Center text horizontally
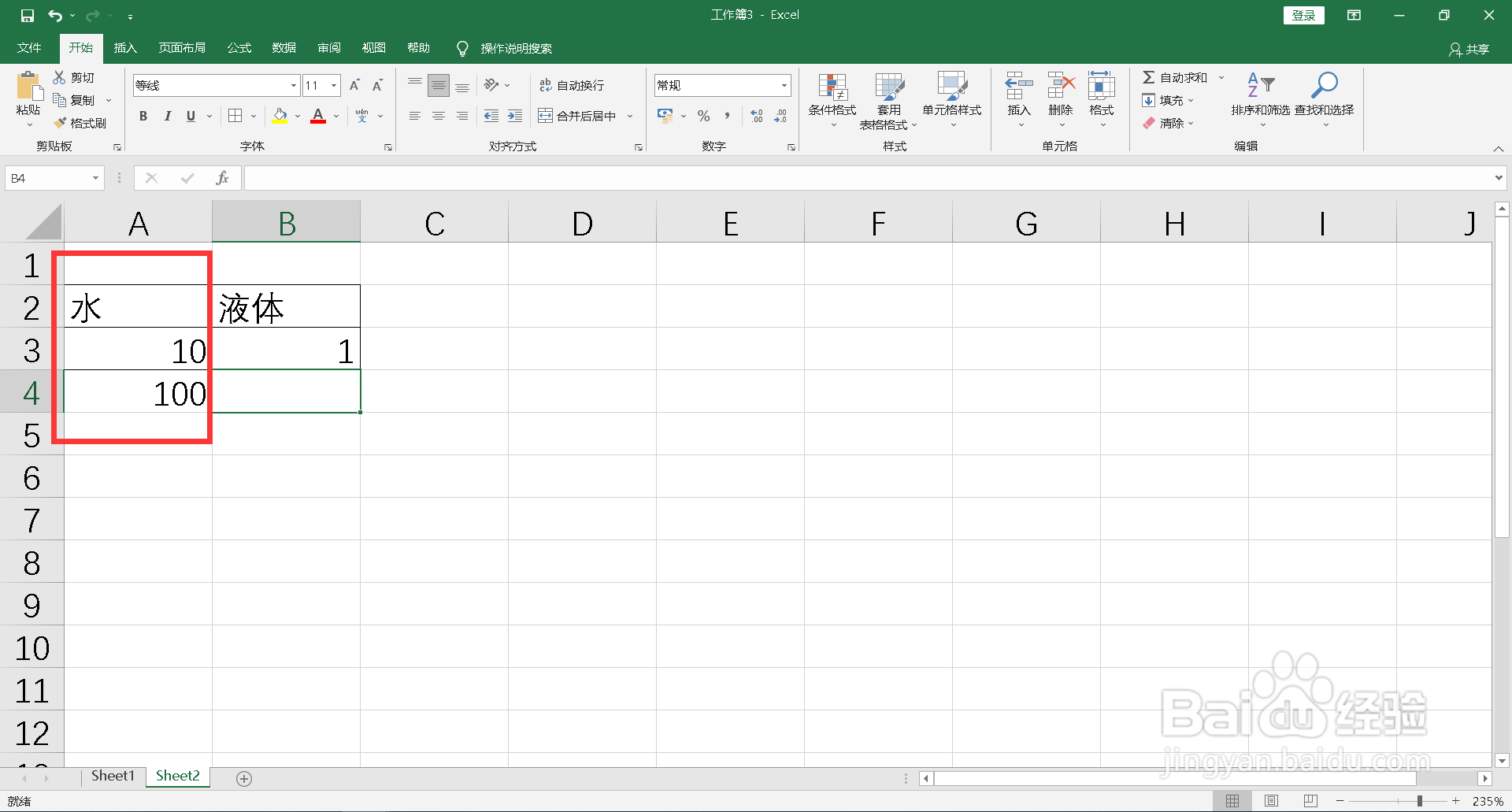 click(439, 116)
